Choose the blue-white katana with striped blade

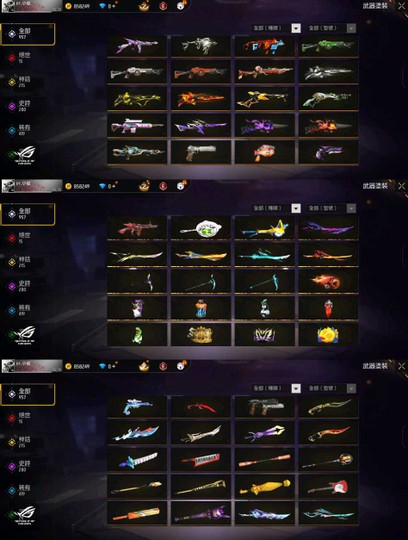(137, 460)
